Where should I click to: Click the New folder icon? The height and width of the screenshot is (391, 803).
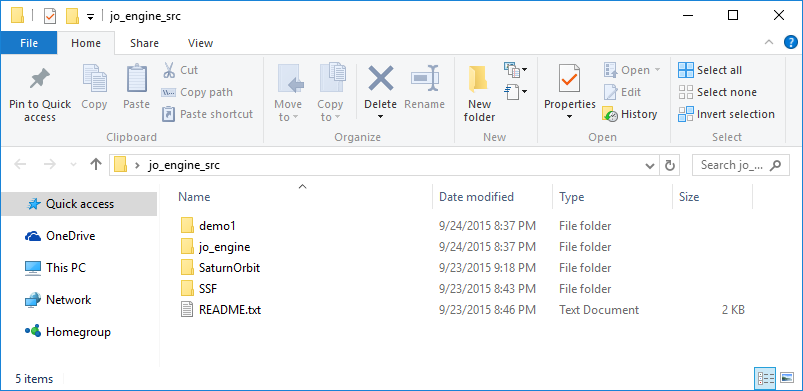click(x=478, y=79)
